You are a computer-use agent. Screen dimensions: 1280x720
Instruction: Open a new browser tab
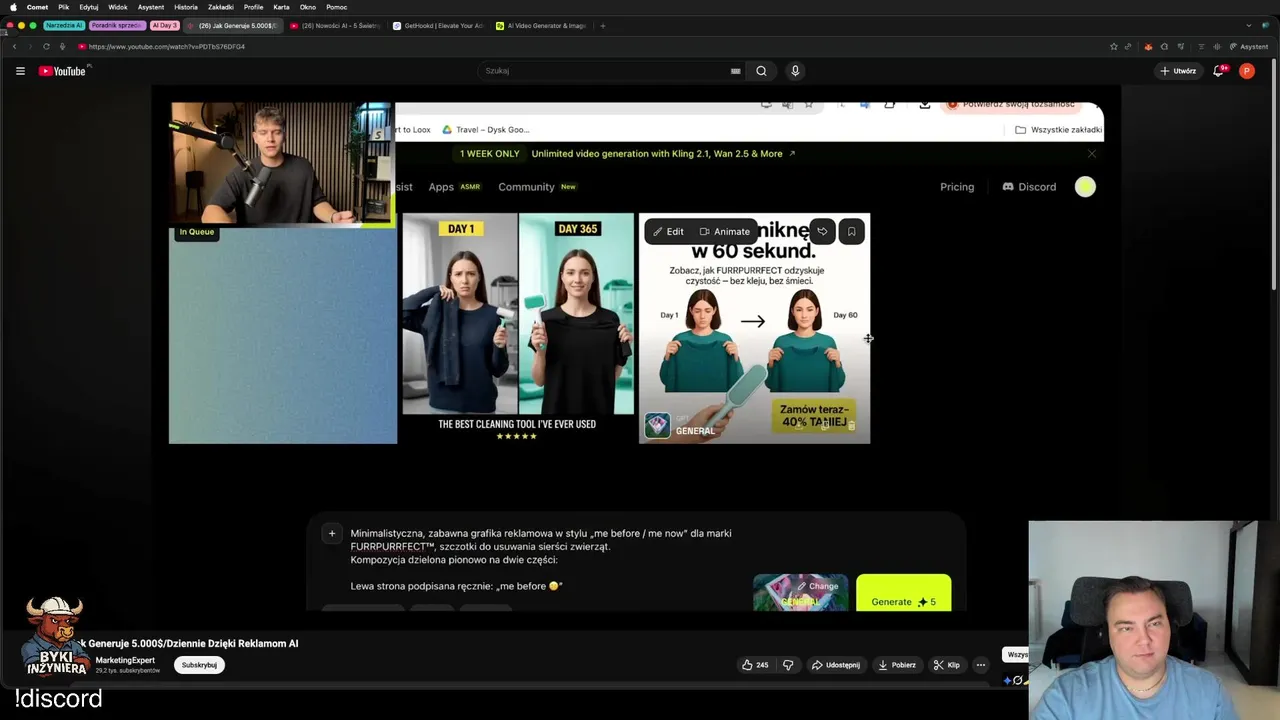602,26
